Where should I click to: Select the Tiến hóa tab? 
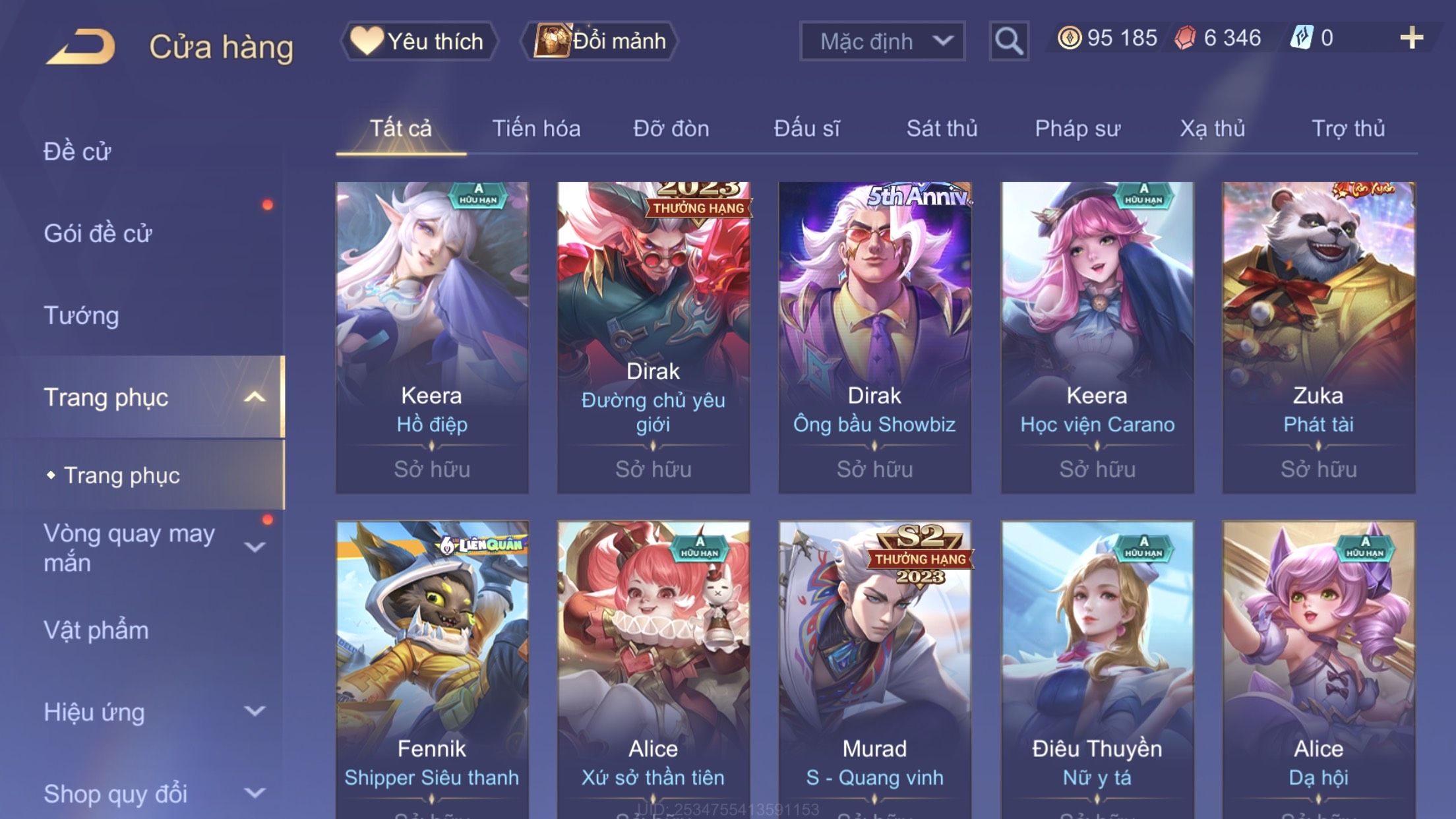coord(536,128)
